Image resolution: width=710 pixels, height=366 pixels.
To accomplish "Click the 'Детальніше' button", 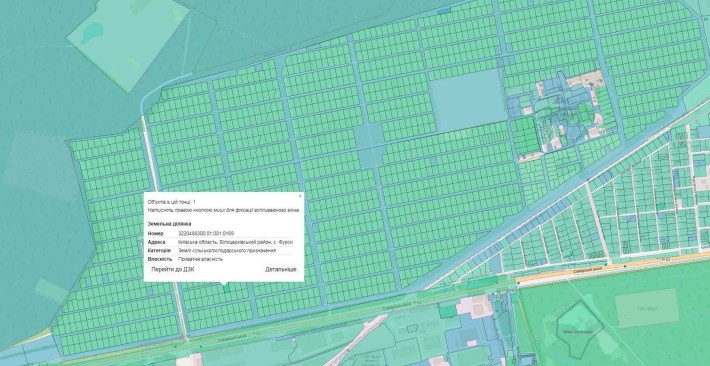I will [281, 269].
